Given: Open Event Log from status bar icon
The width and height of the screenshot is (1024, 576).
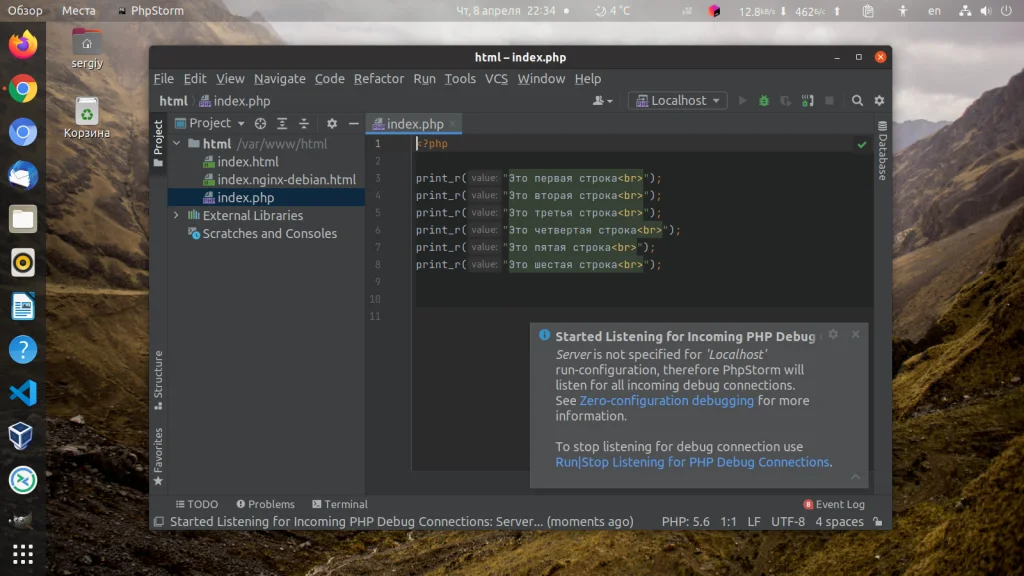Looking at the screenshot, I should pos(808,503).
